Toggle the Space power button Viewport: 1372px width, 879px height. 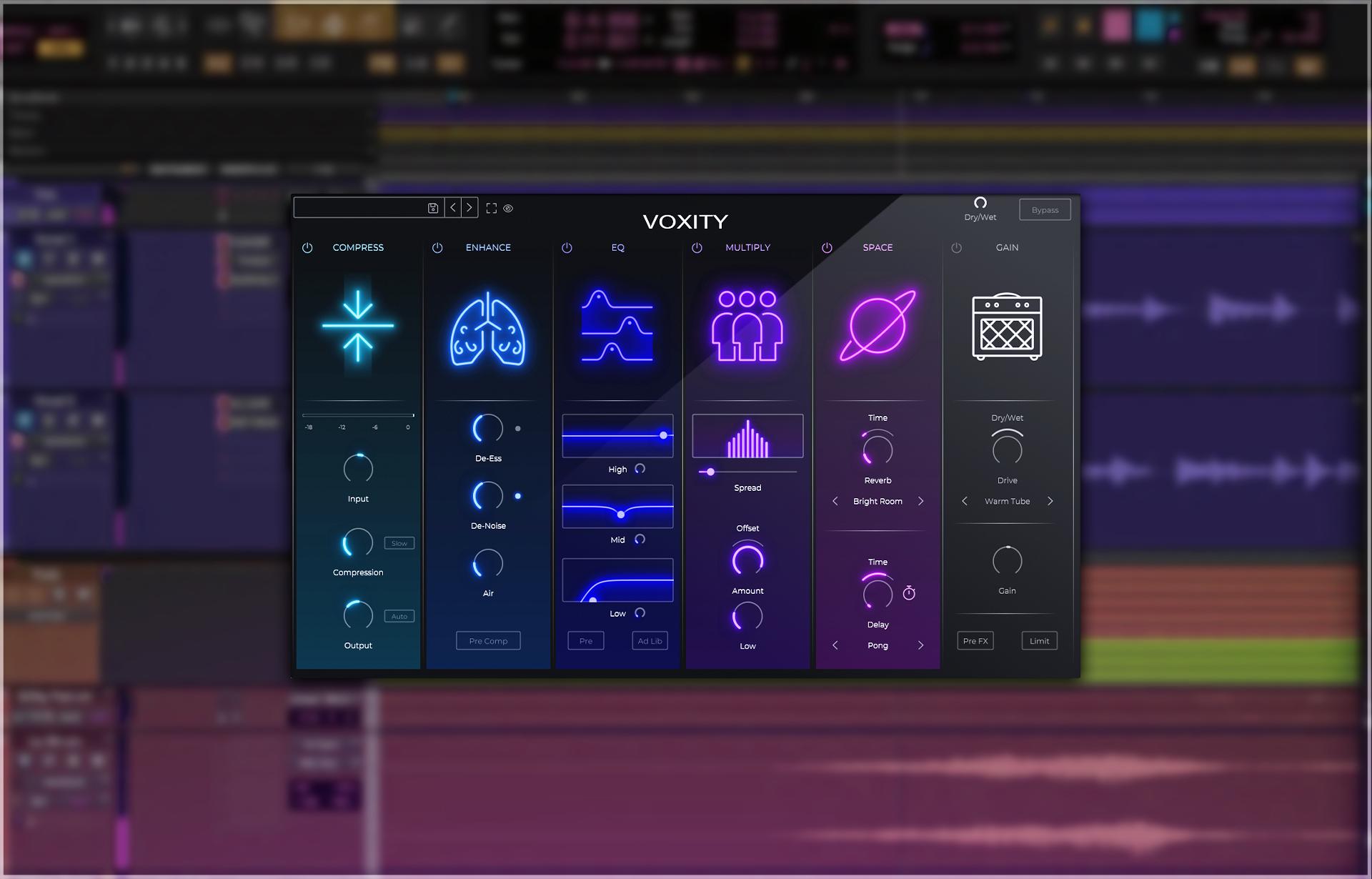pos(827,247)
